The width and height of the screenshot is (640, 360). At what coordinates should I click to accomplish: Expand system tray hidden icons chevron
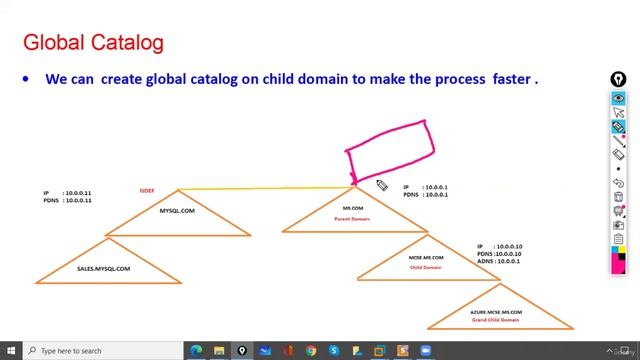(609, 351)
